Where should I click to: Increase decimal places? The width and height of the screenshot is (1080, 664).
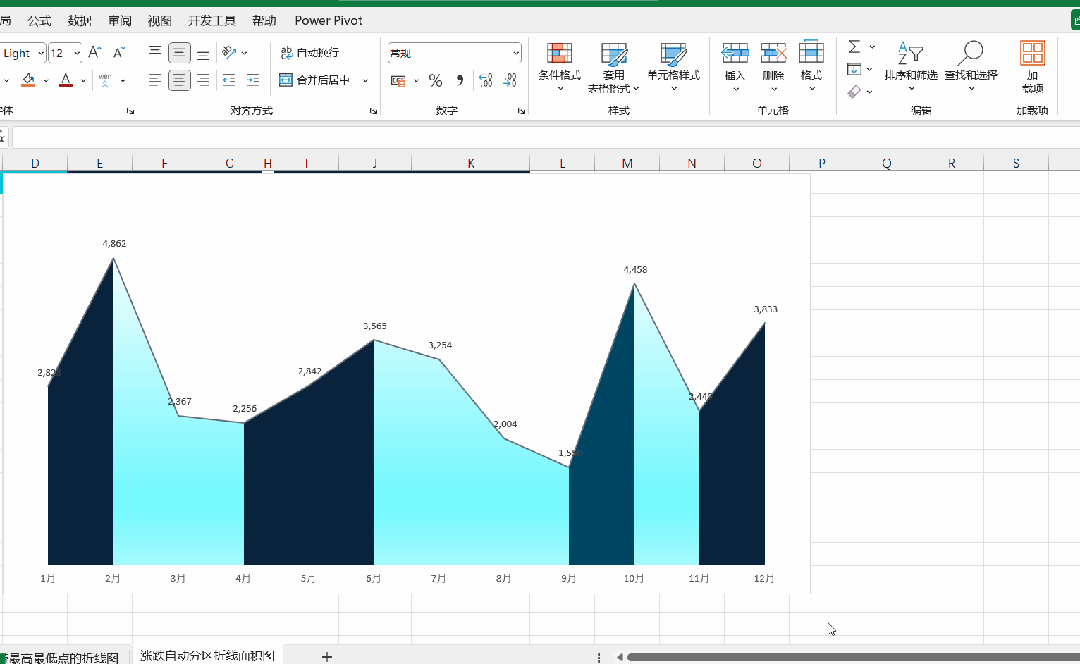[x=486, y=81]
